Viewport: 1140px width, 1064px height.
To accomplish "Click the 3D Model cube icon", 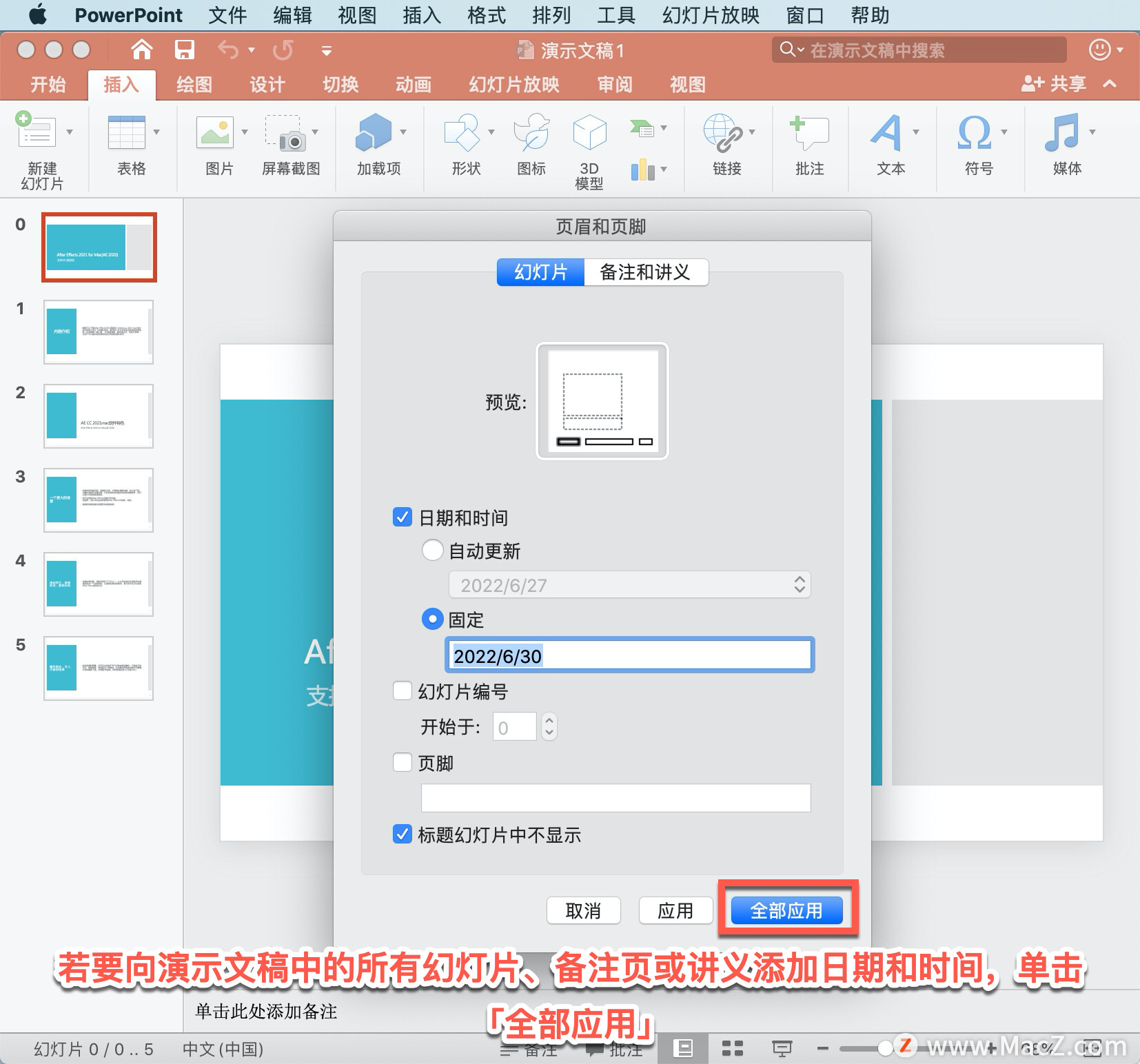I will pyautogui.click(x=589, y=132).
